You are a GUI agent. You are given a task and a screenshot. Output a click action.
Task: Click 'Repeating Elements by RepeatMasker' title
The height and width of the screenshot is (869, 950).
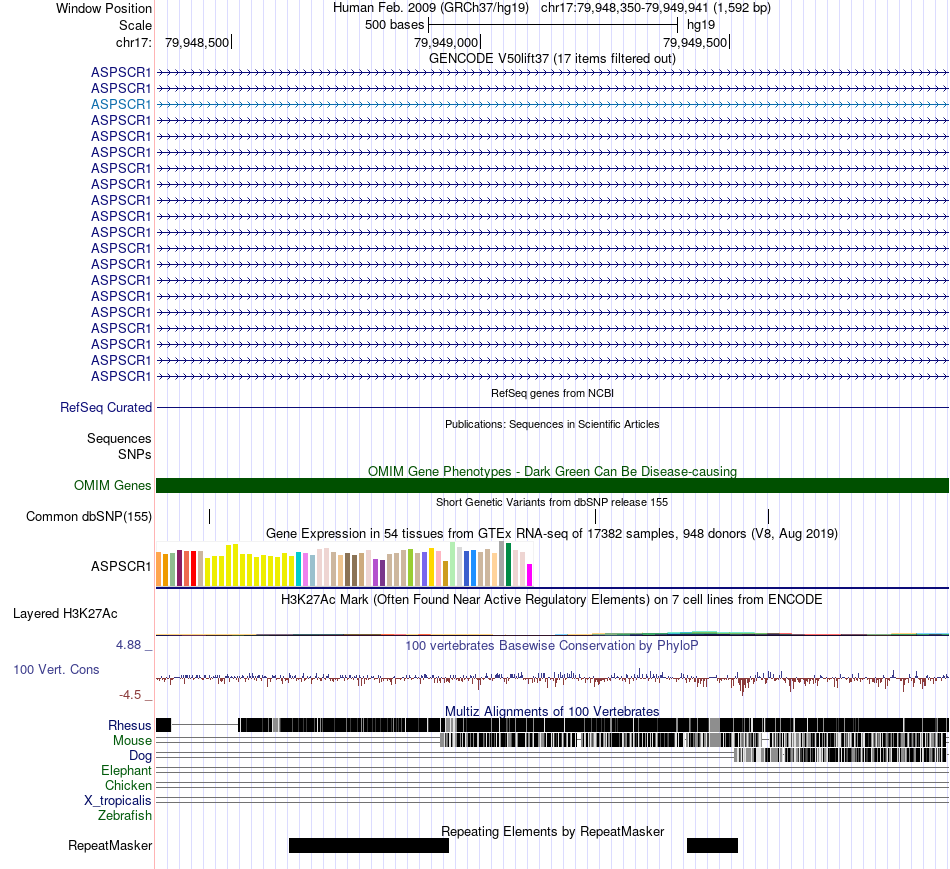point(552,831)
